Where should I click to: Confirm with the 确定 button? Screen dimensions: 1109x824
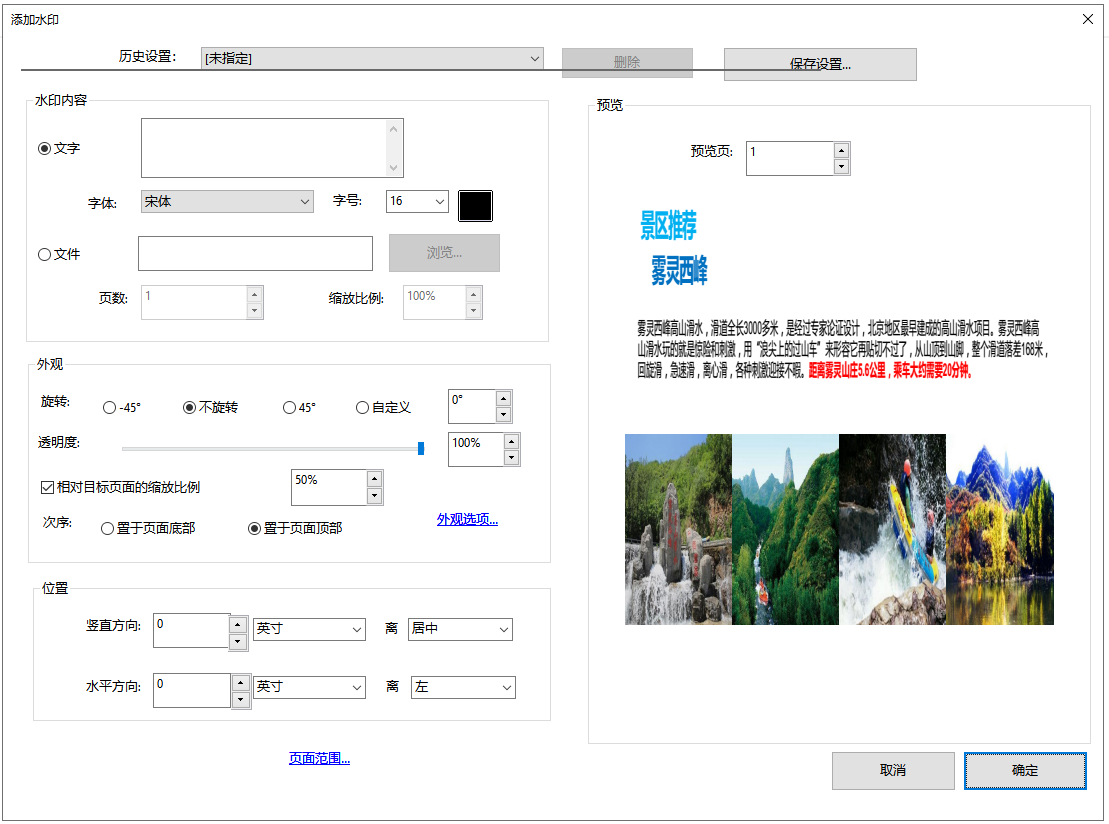(1025, 770)
